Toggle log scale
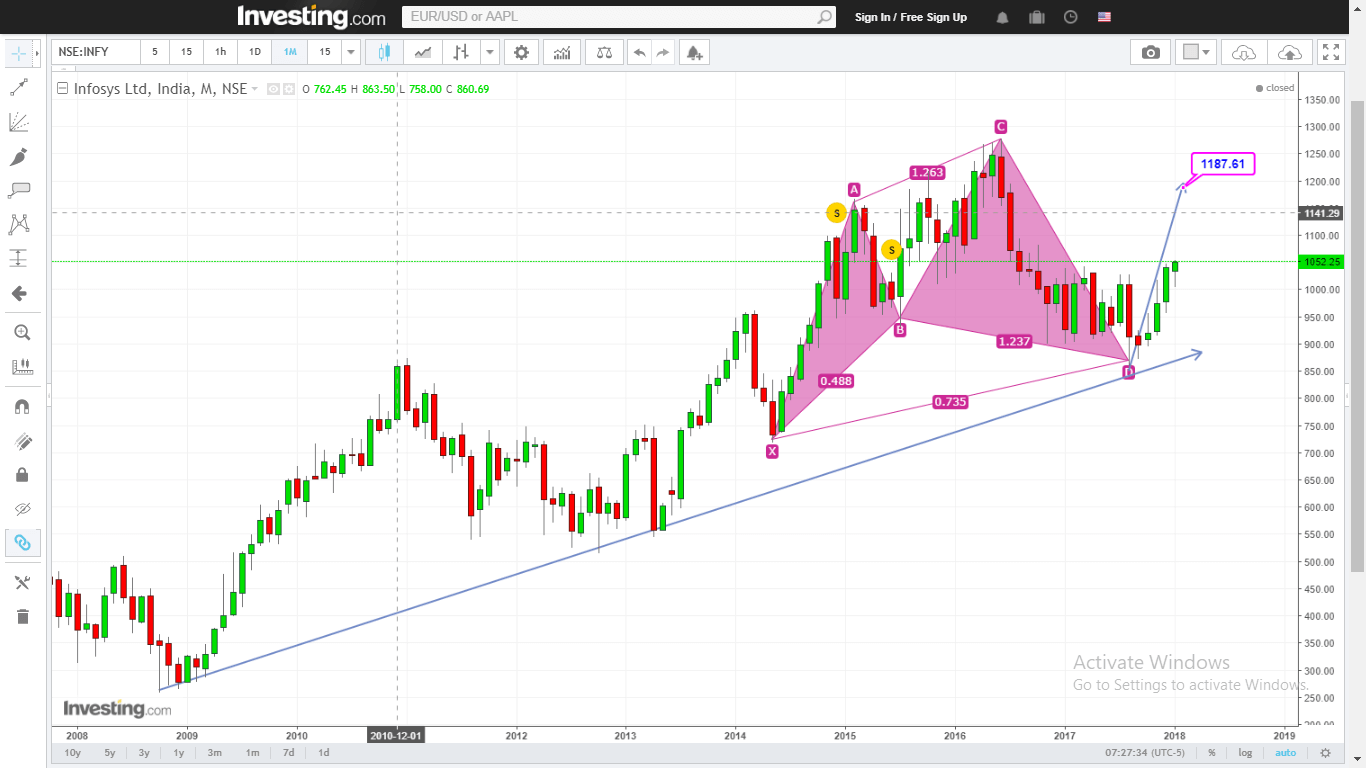The image size is (1366, 768). pyautogui.click(x=1245, y=752)
